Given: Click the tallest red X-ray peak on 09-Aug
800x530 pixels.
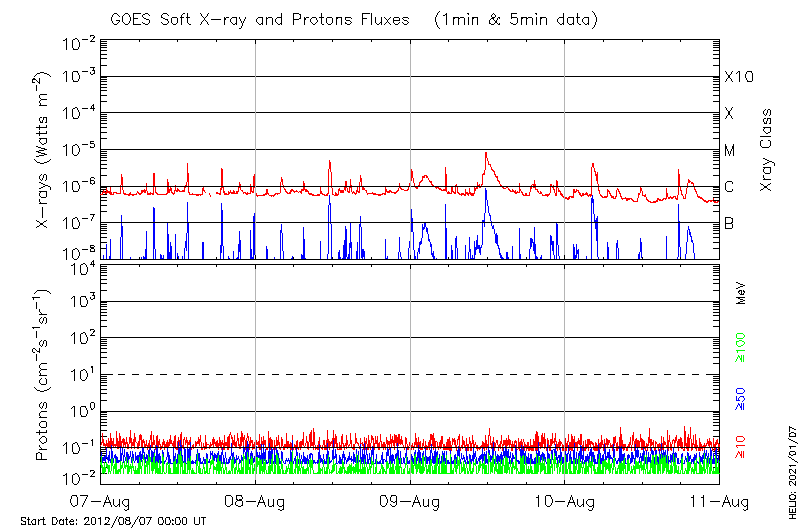Looking at the screenshot, I should click(486, 154).
